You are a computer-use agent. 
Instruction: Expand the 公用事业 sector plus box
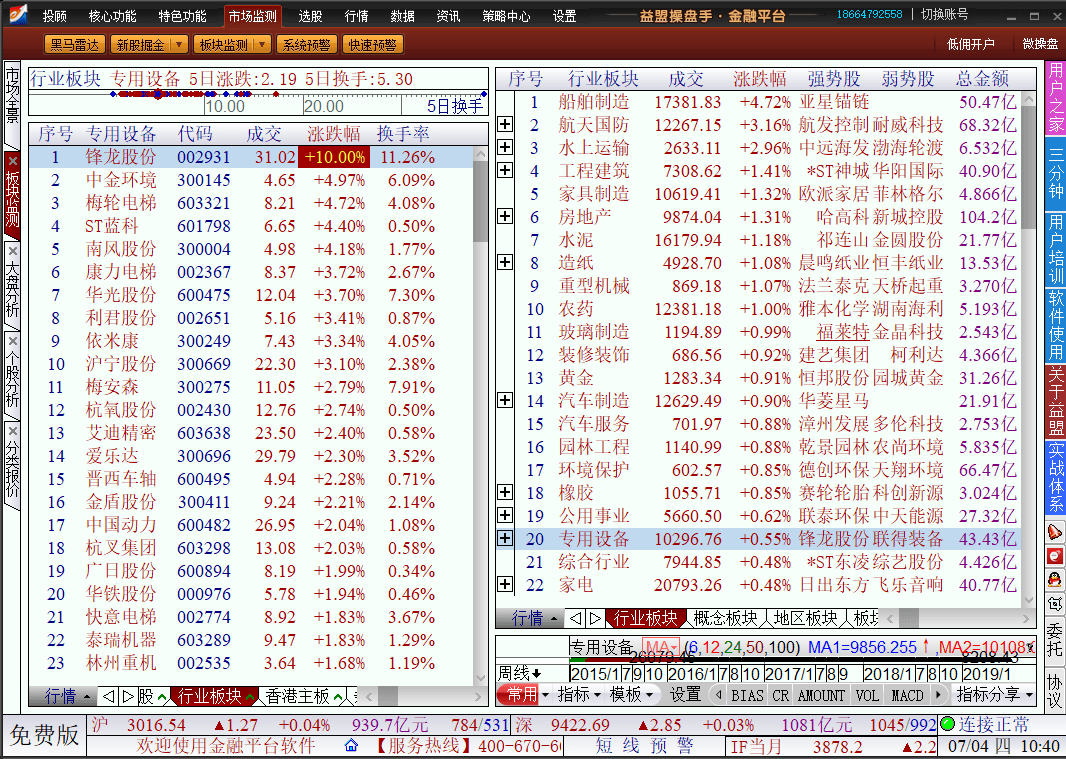(x=505, y=515)
